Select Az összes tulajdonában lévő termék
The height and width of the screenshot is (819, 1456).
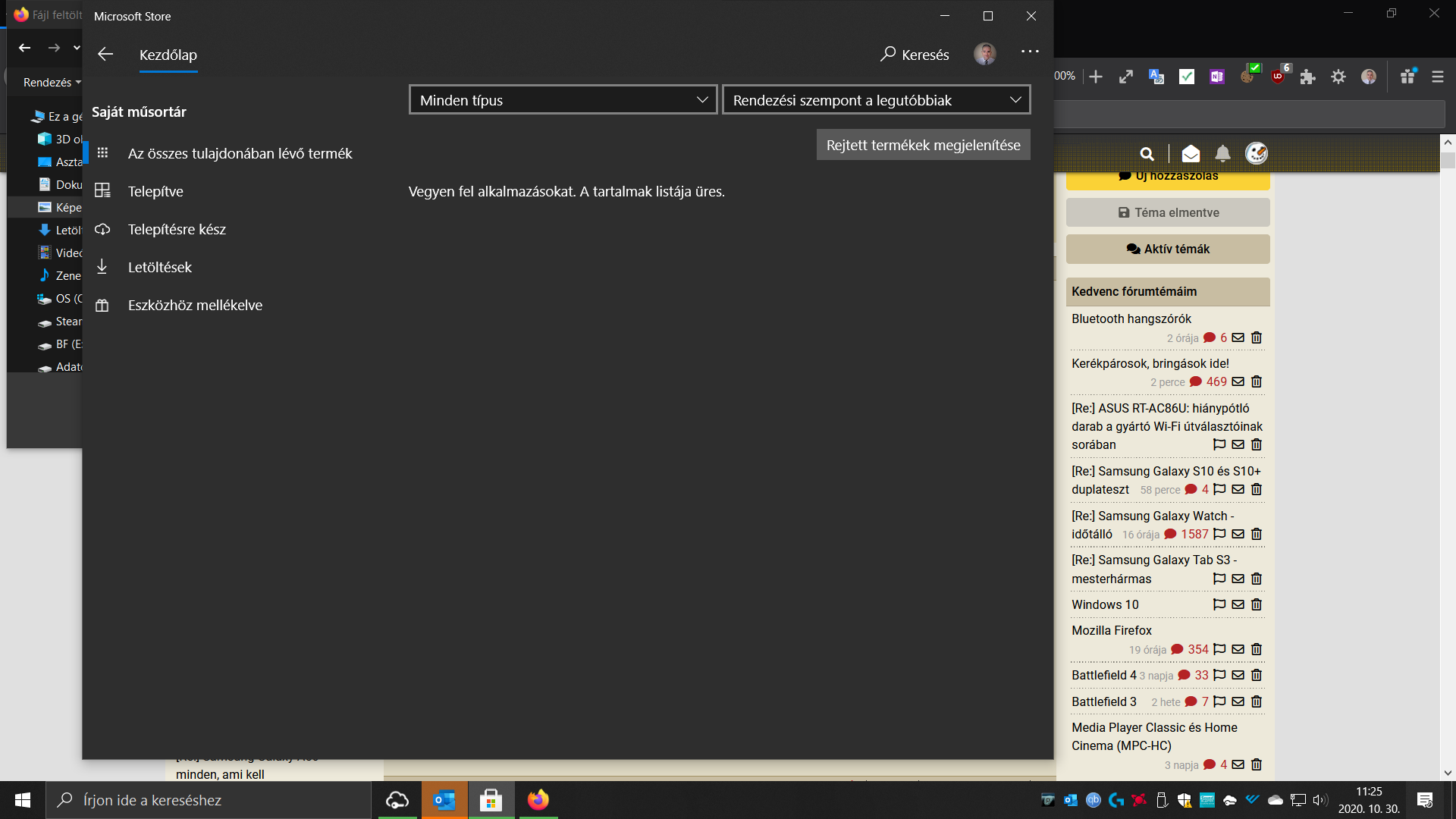(240, 153)
